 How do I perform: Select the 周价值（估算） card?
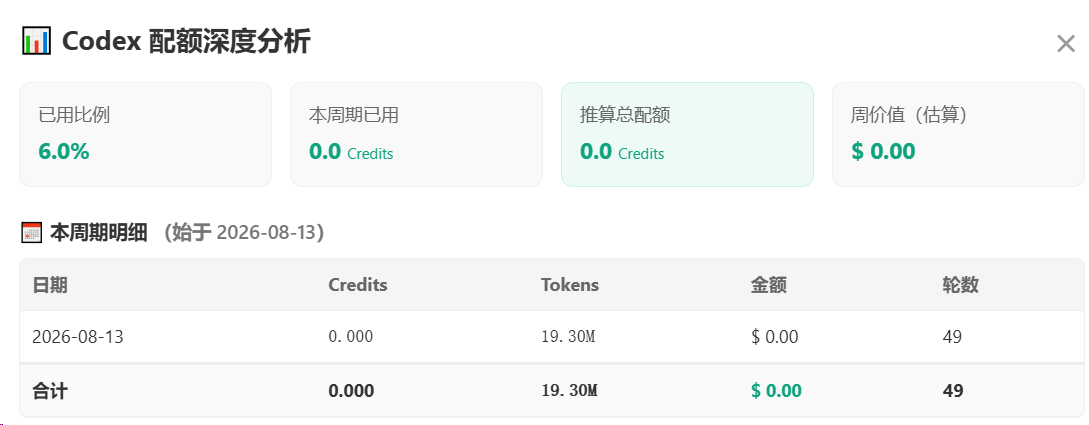[x=958, y=135]
